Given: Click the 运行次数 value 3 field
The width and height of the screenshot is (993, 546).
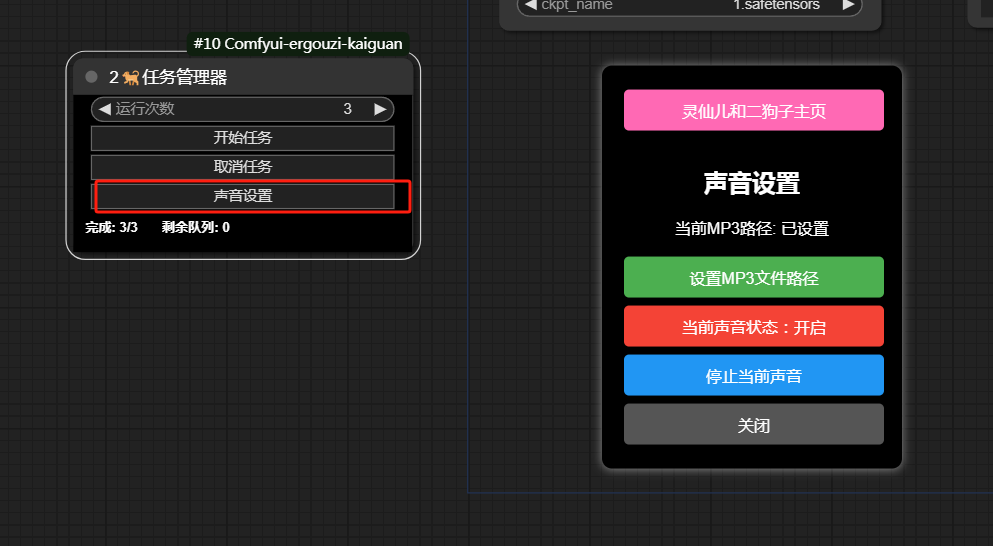Looking at the screenshot, I should click(x=243, y=109).
